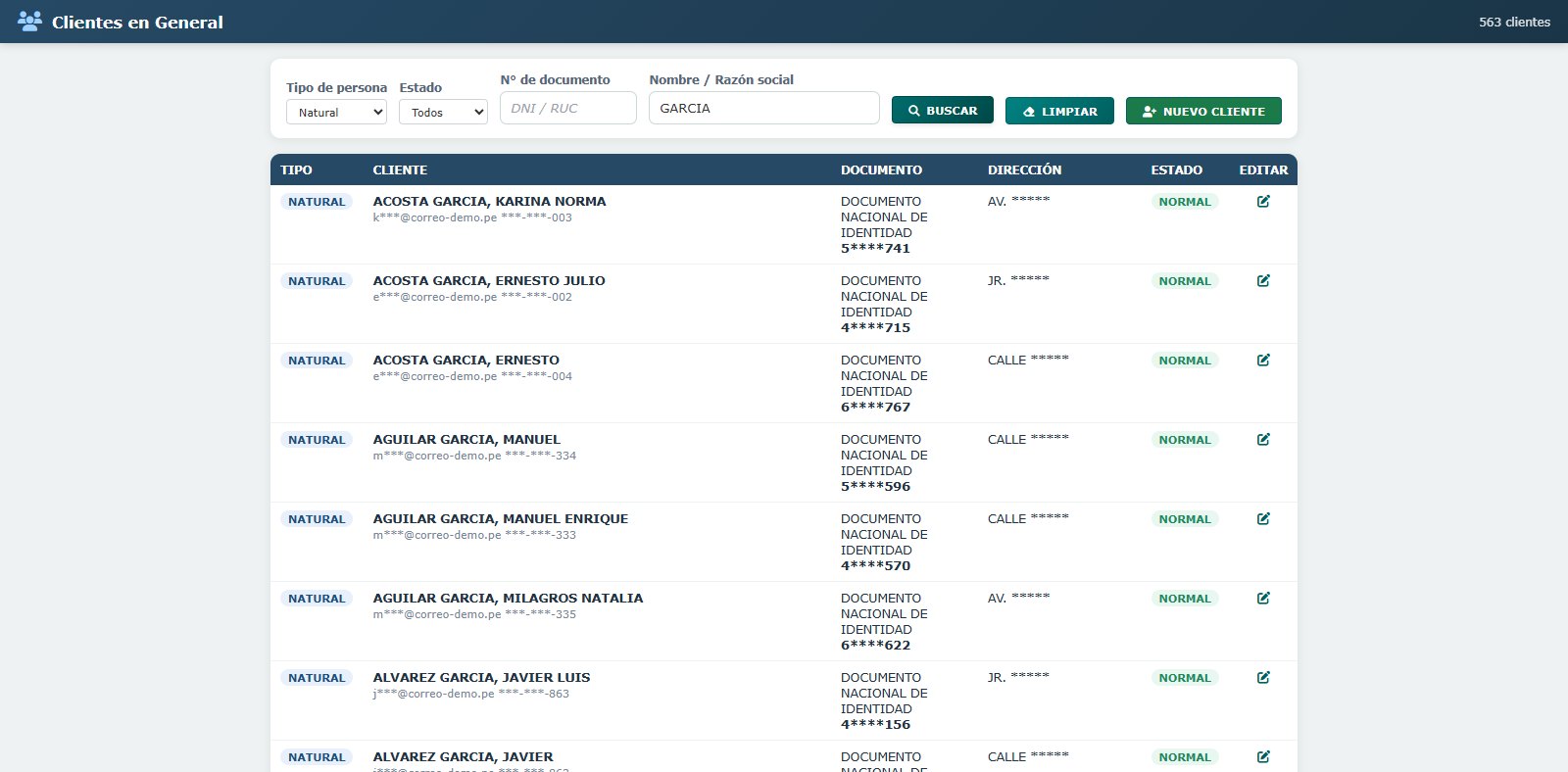Viewport: 1568px width, 772px height.
Task: Click contact line ending in -863
Action: point(470,694)
